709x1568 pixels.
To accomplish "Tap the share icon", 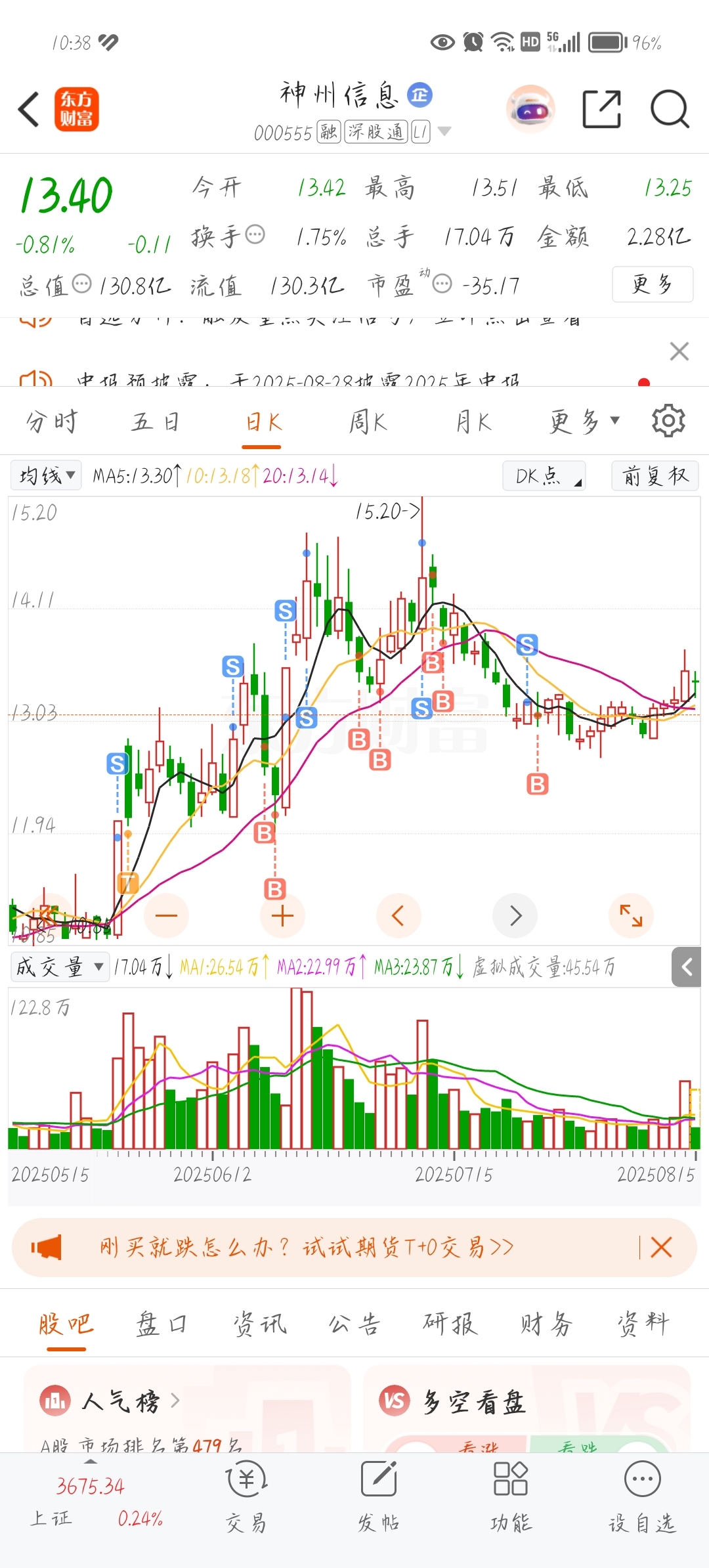I will coord(602,109).
